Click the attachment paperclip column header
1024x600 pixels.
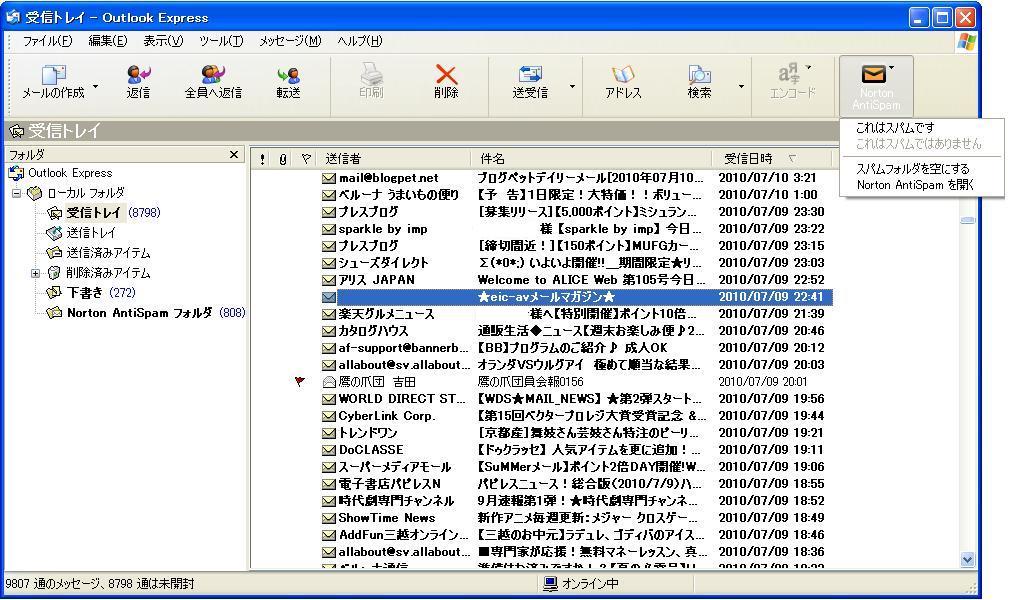(x=283, y=159)
